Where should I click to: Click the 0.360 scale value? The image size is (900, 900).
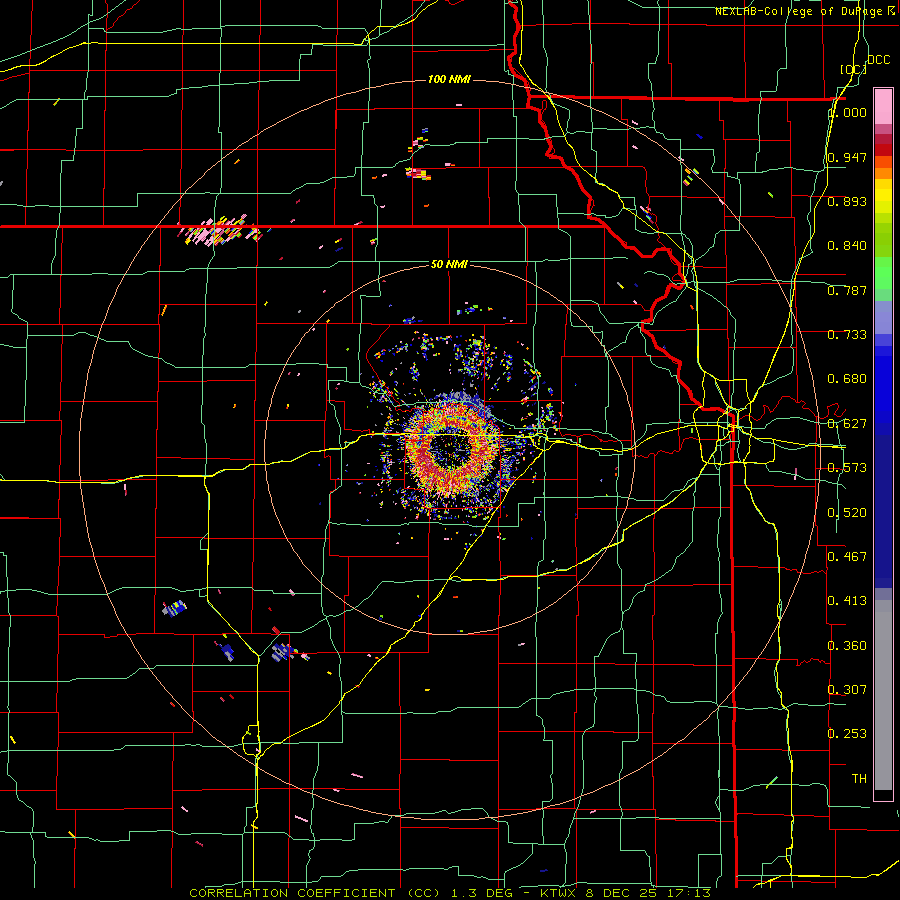tap(847, 646)
